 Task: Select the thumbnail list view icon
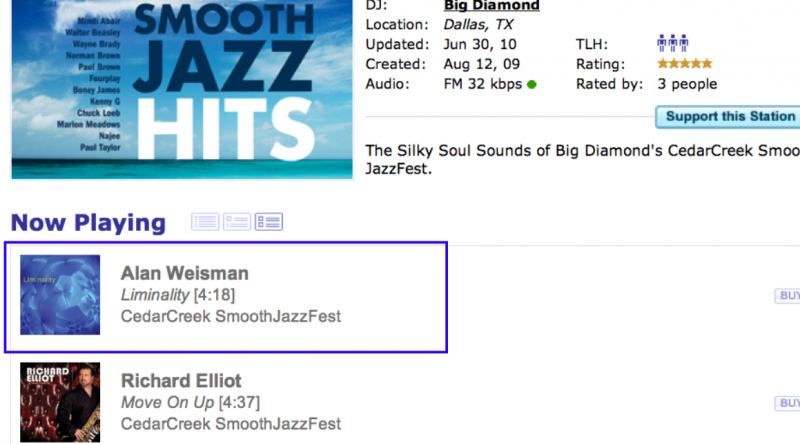269,222
